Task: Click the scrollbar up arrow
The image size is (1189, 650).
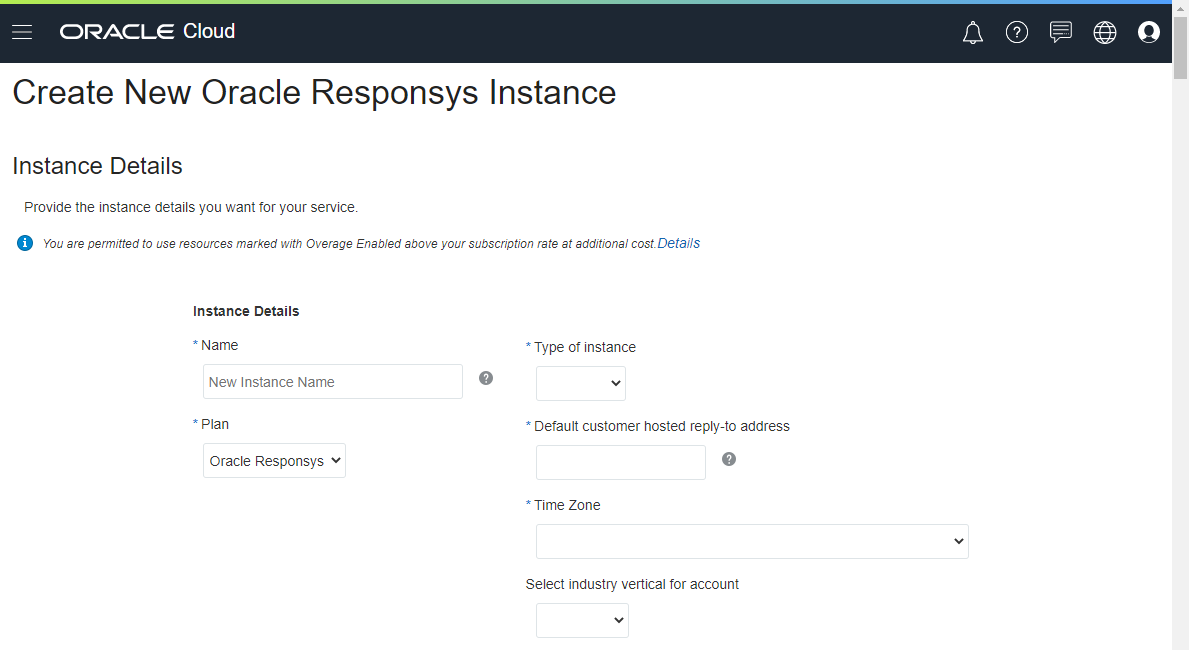Action: tap(1181, 8)
